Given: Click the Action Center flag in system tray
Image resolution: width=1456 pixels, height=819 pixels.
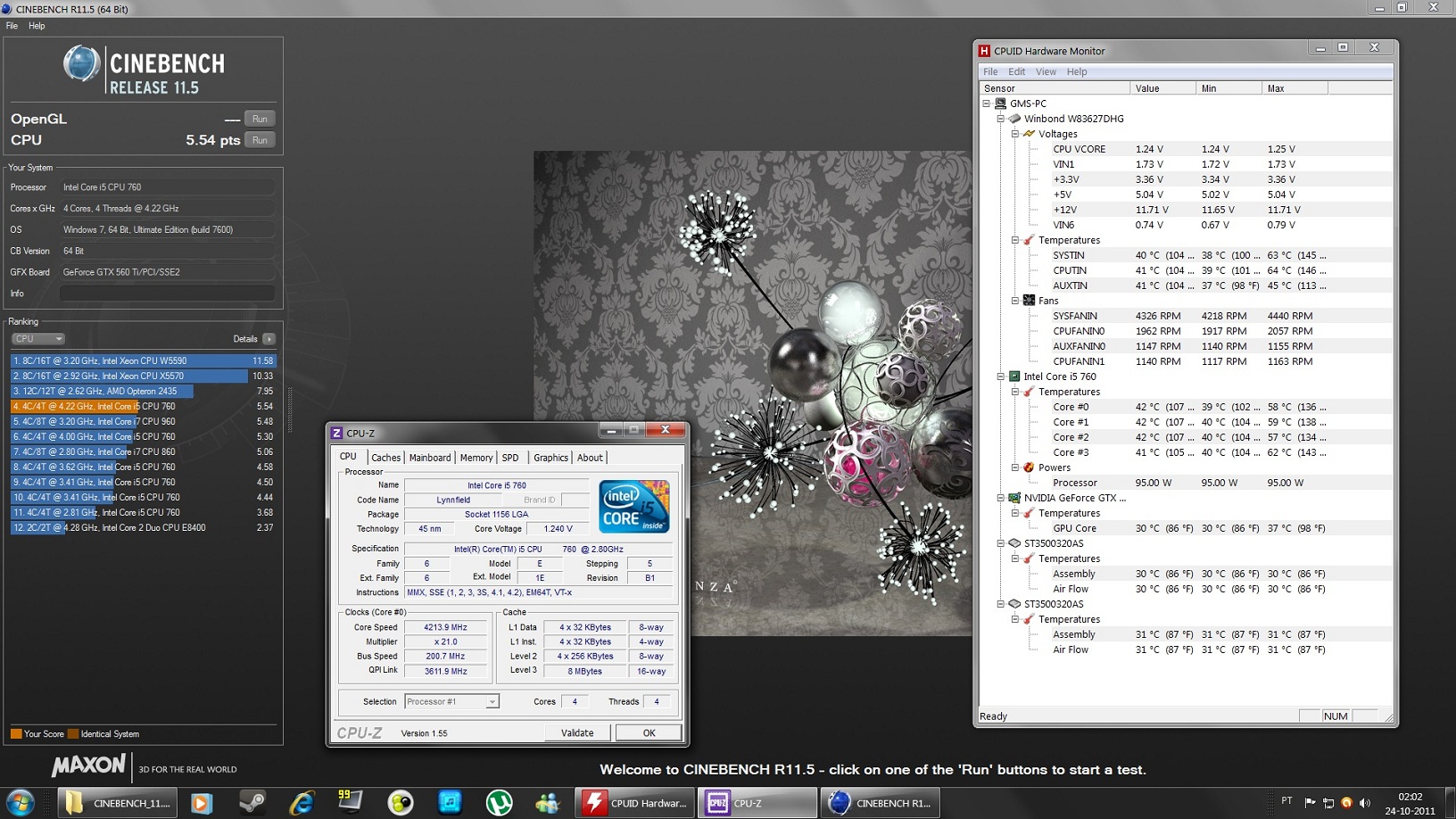Looking at the screenshot, I should point(1310,802).
